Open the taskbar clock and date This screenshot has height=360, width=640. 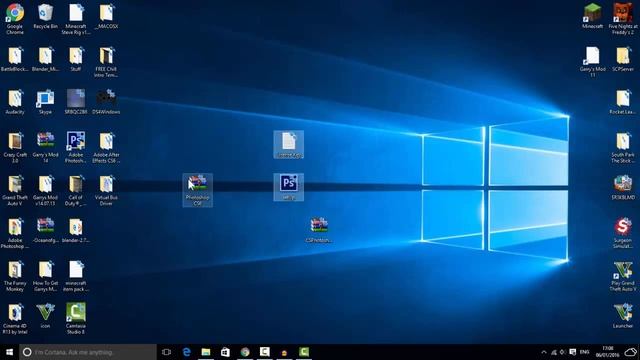(608, 352)
